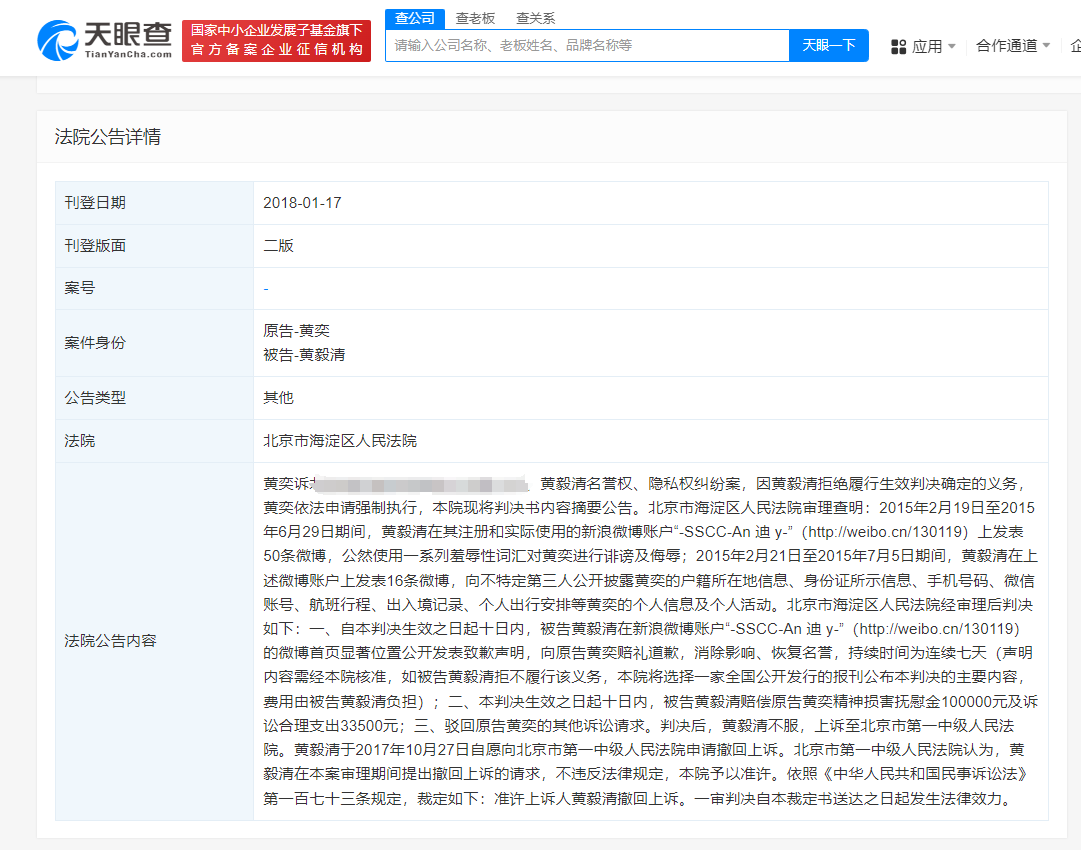Open the 应用 apps grid icon
Viewport: 1081px width, 850px height.
pyautogui.click(x=898, y=46)
